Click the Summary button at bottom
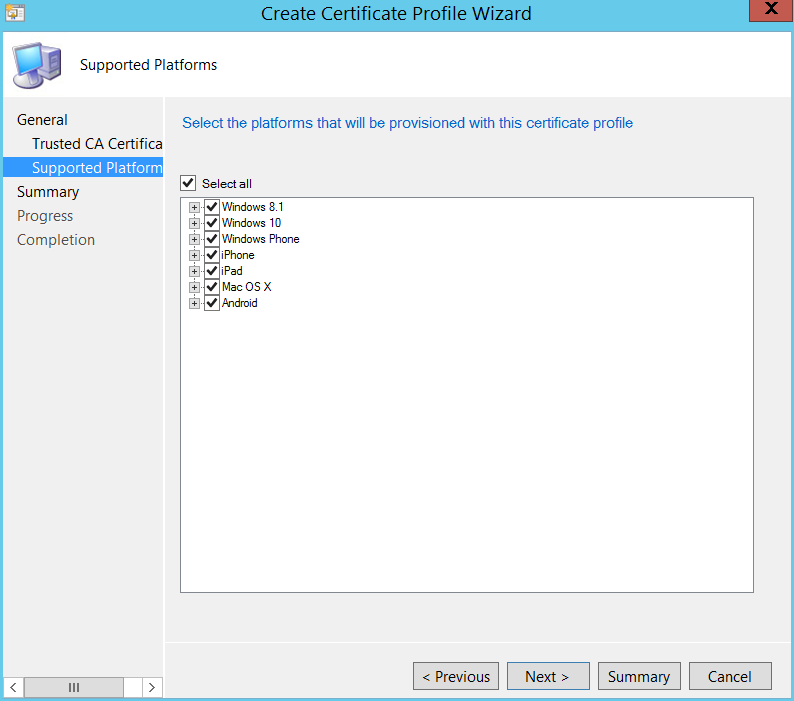 [639, 676]
